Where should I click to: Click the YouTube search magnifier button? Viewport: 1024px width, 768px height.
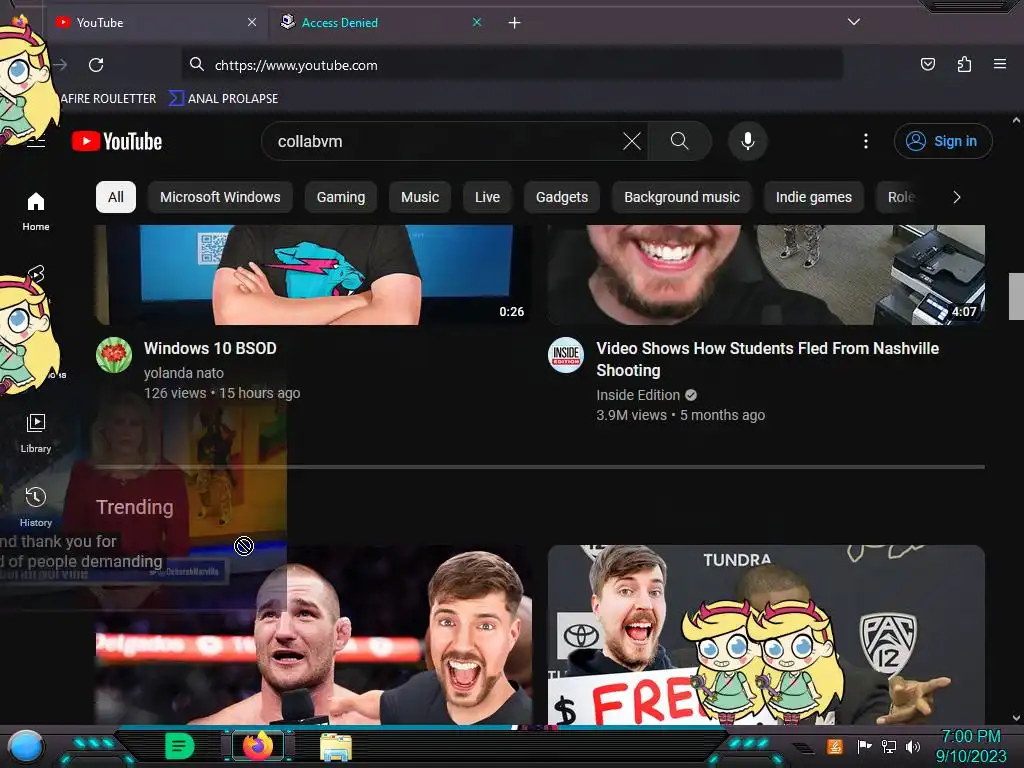pyautogui.click(x=679, y=141)
